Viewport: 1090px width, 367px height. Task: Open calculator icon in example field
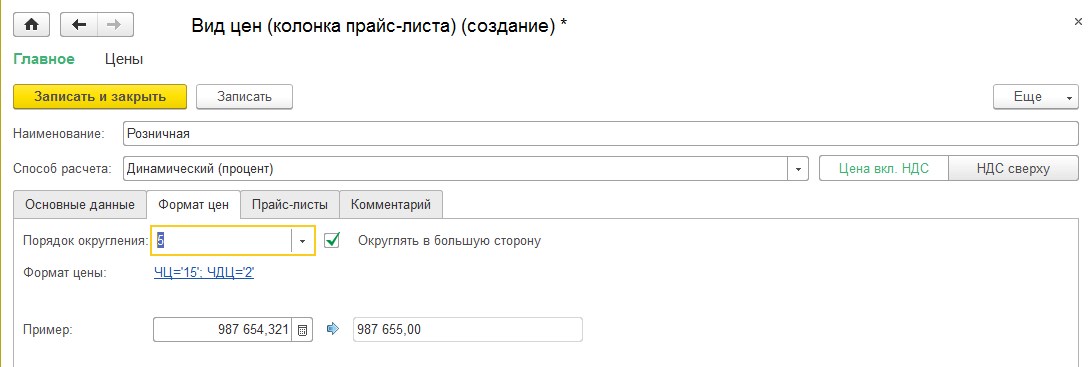(302, 330)
